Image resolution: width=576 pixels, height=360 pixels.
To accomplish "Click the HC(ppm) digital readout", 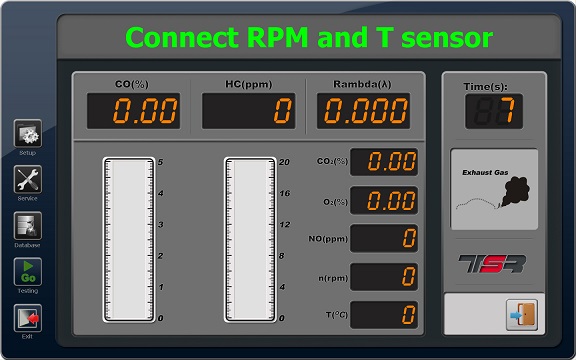I will coord(249,111).
